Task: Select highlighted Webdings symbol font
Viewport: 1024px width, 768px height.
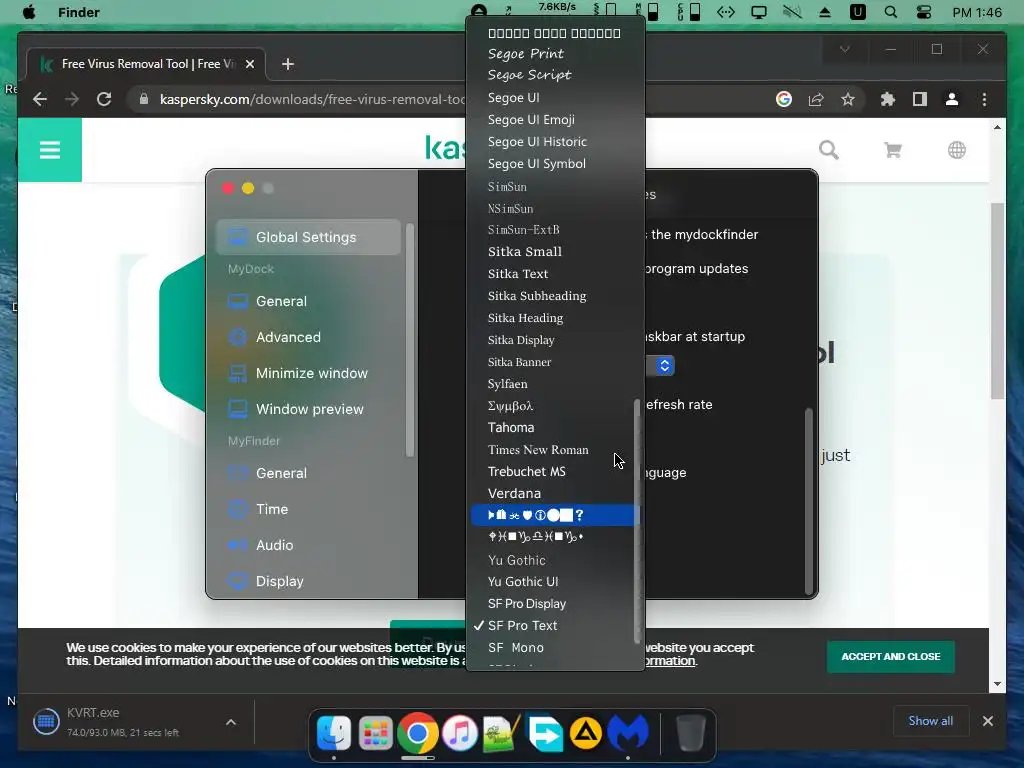Action: click(x=552, y=515)
